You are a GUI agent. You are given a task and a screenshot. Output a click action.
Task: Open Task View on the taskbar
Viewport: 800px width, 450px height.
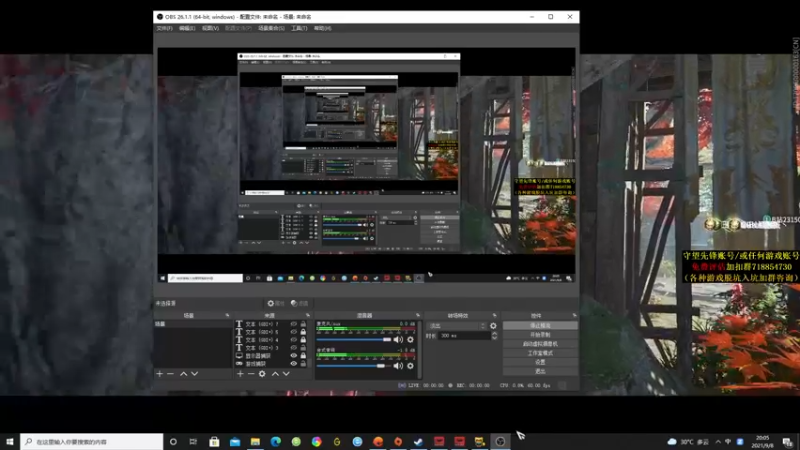(x=193, y=442)
